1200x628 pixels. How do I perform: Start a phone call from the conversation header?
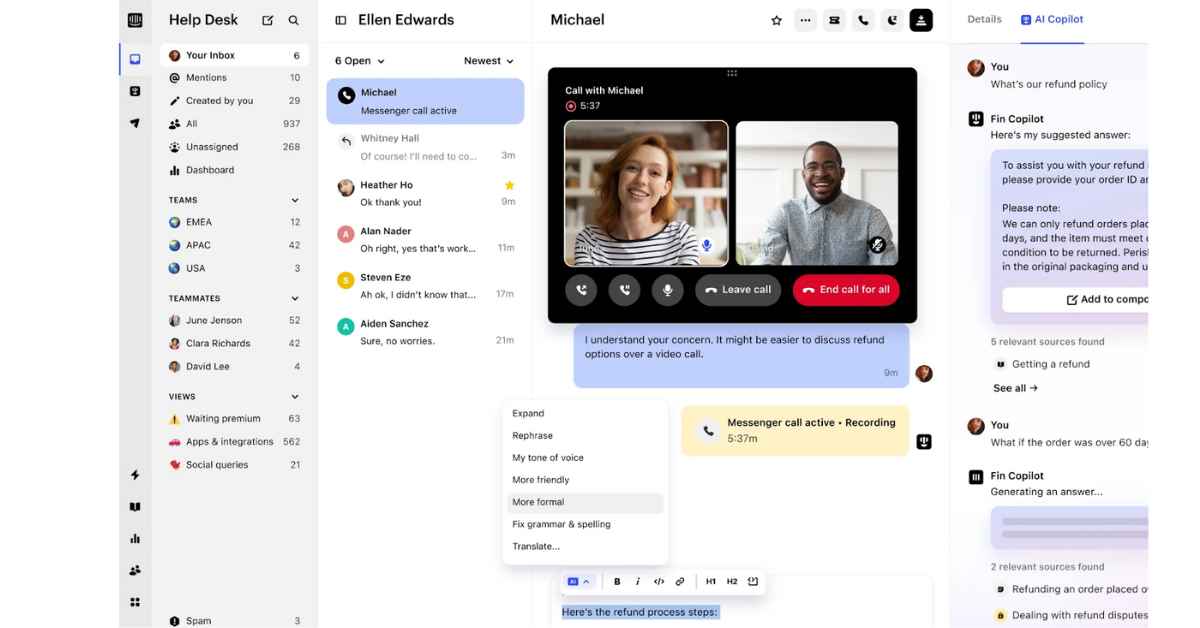coord(863,19)
